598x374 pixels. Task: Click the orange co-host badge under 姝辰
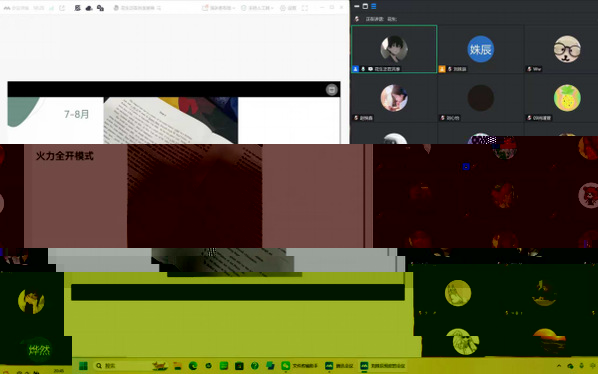(442, 69)
